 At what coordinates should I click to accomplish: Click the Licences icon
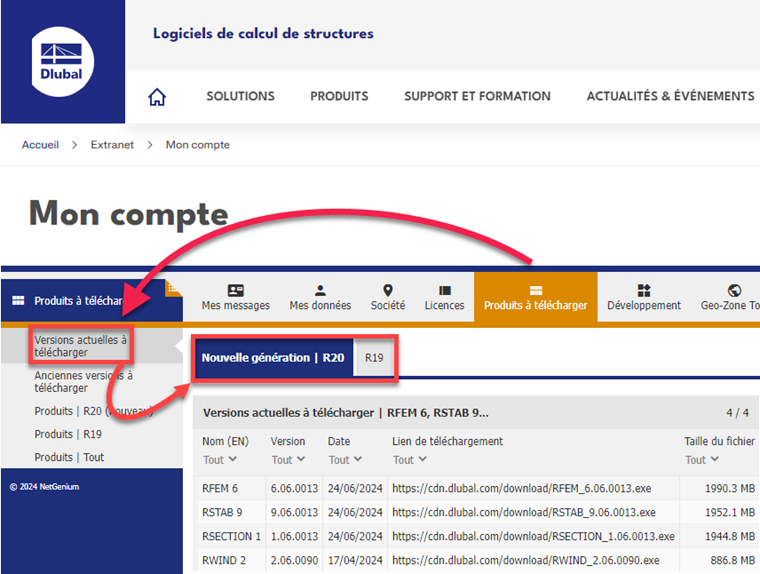click(444, 290)
